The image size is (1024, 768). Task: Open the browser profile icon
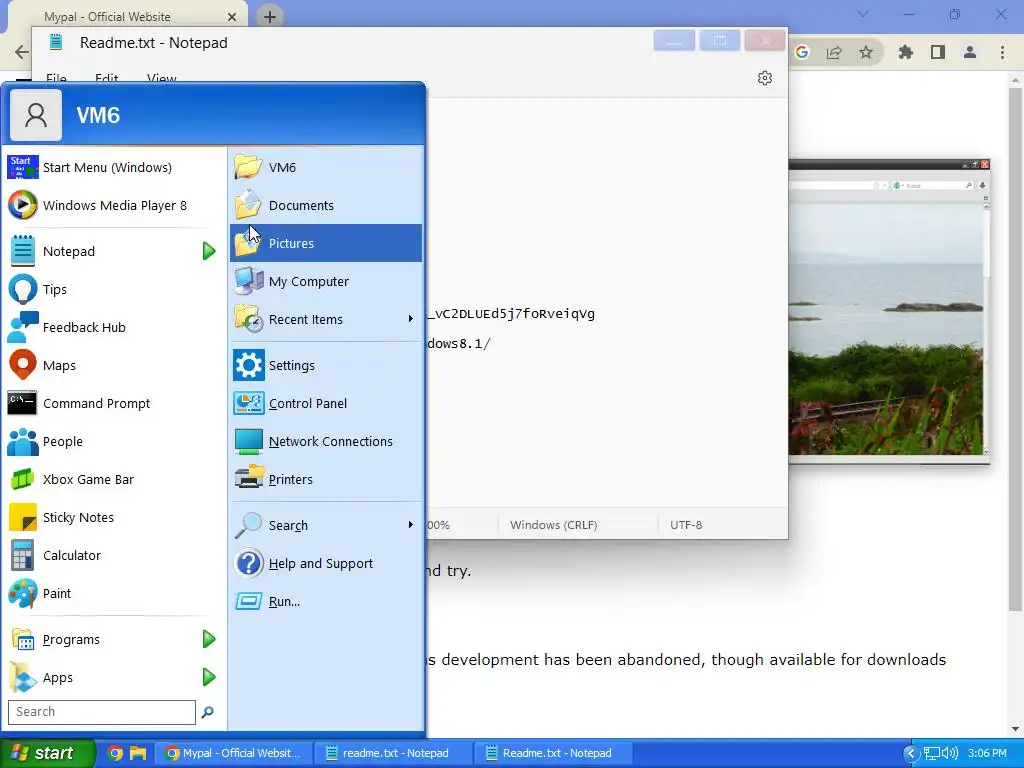(970, 52)
